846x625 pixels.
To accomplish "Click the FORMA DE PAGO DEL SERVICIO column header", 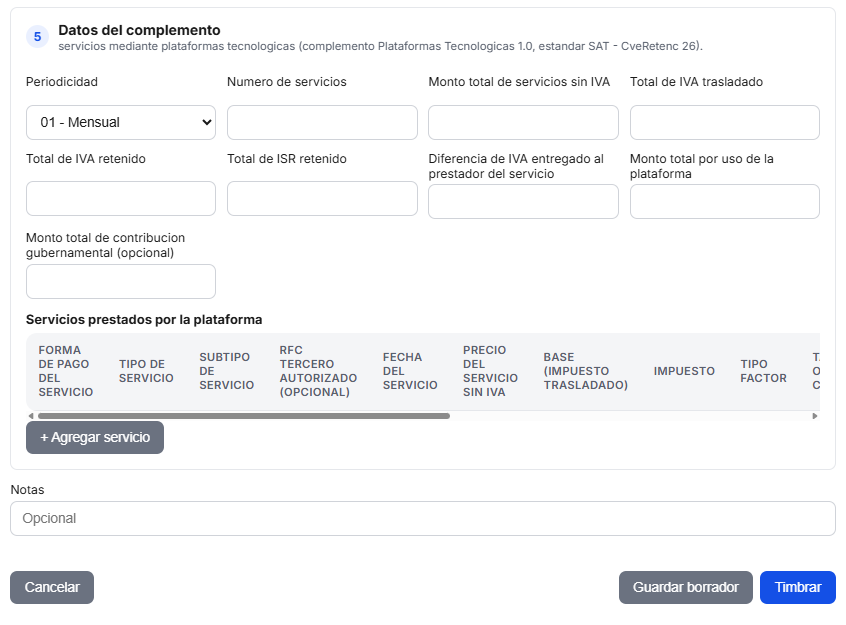I will 66,371.
